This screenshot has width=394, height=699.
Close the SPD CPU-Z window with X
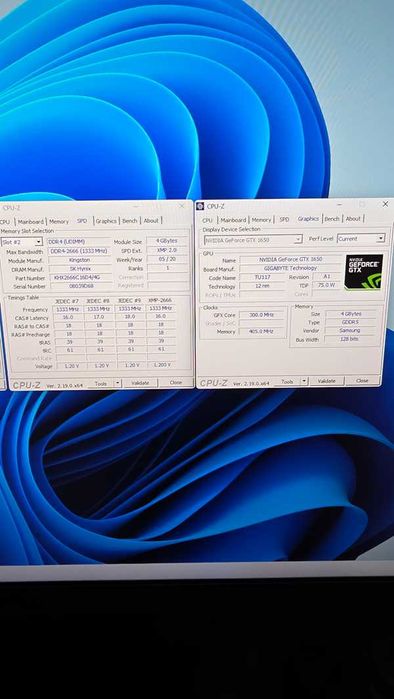[181, 206]
